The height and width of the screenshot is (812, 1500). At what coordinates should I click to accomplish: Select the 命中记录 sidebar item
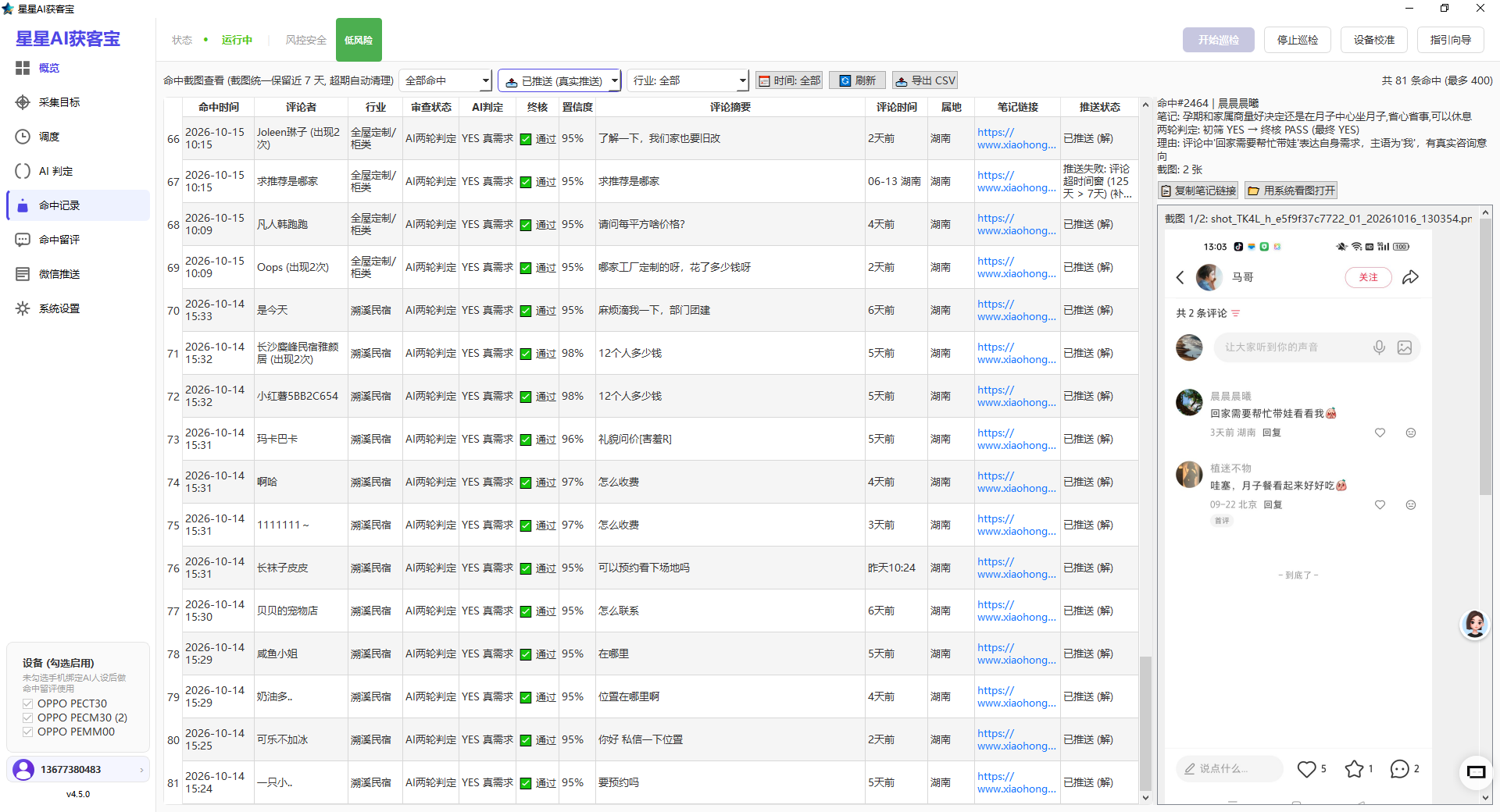click(78, 205)
